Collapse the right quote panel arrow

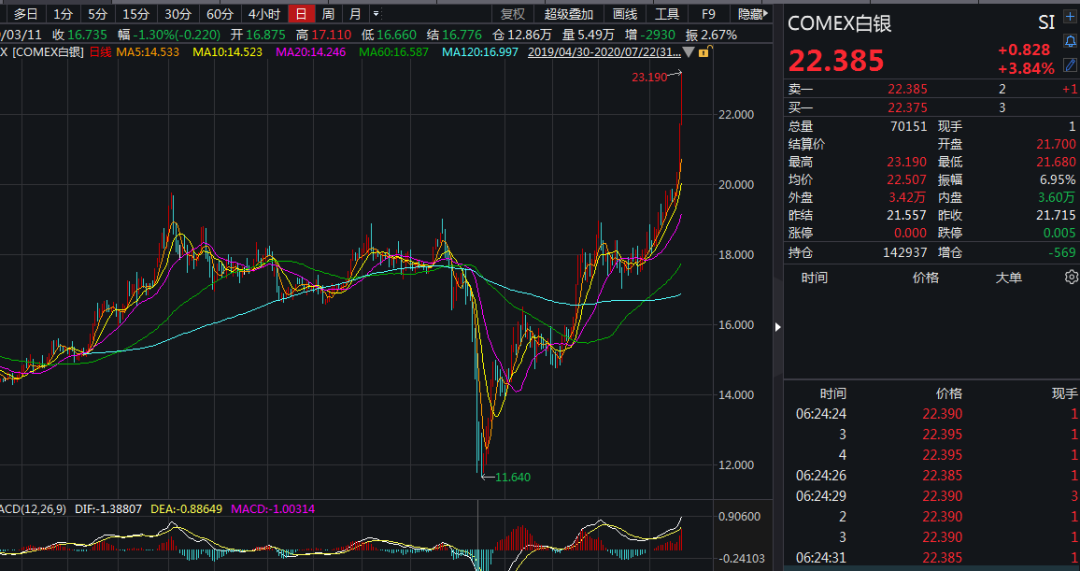coord(778,326)
